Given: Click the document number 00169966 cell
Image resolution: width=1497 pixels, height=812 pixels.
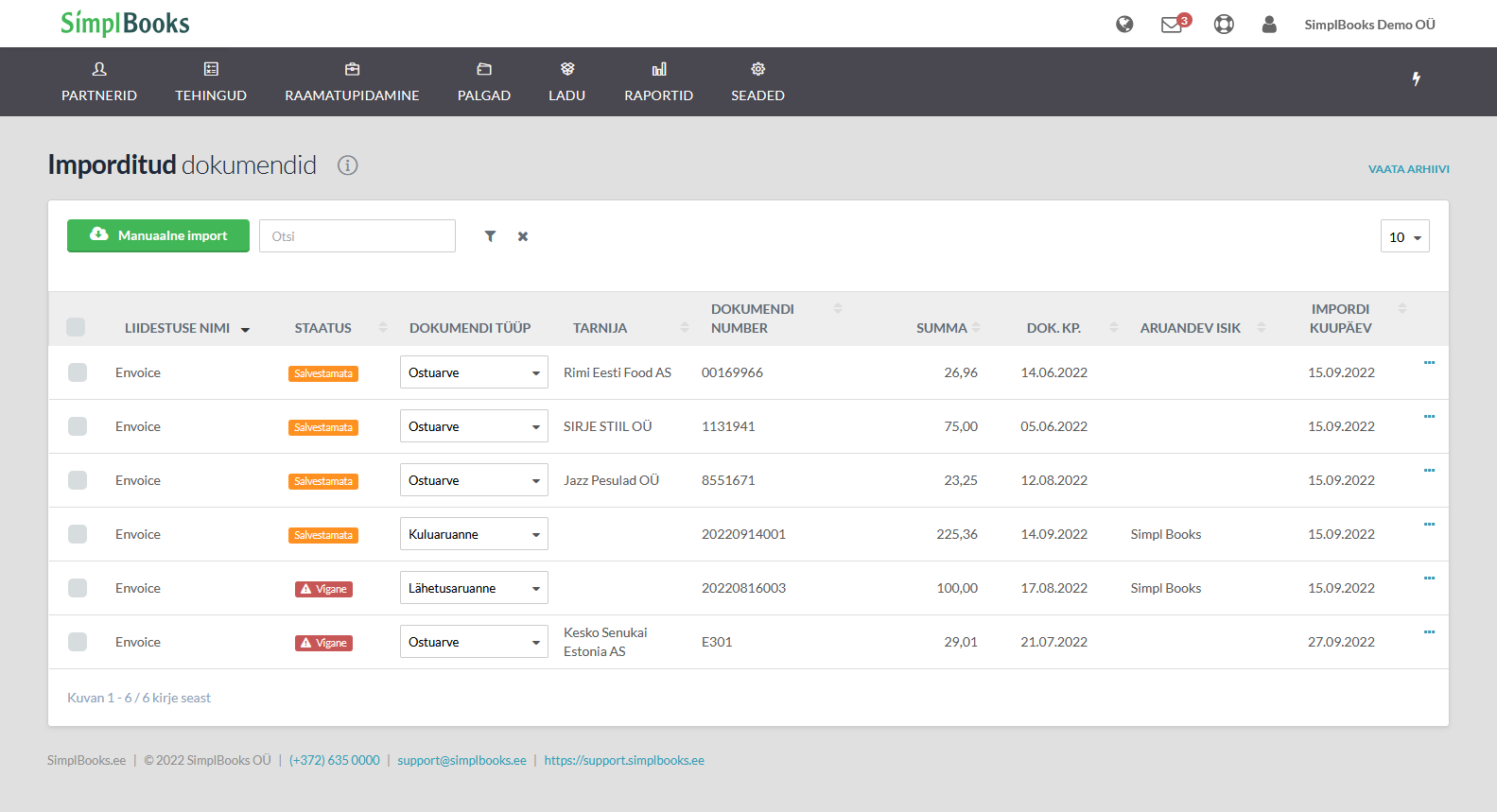Looking at the screenshot, I should [732, 372].
